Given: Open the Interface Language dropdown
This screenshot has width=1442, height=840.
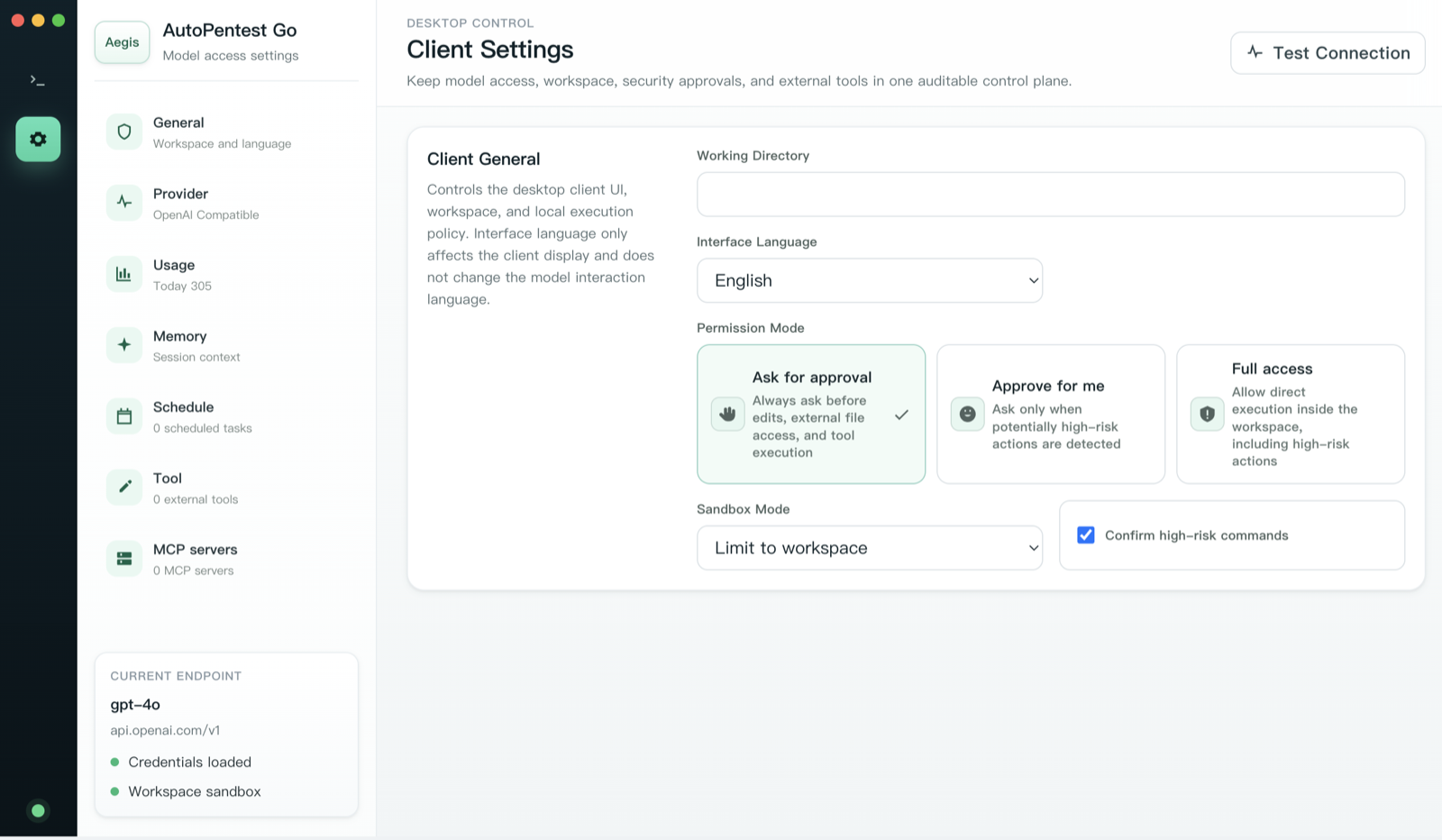Looking at the screenshot, I should coord(870,280).
